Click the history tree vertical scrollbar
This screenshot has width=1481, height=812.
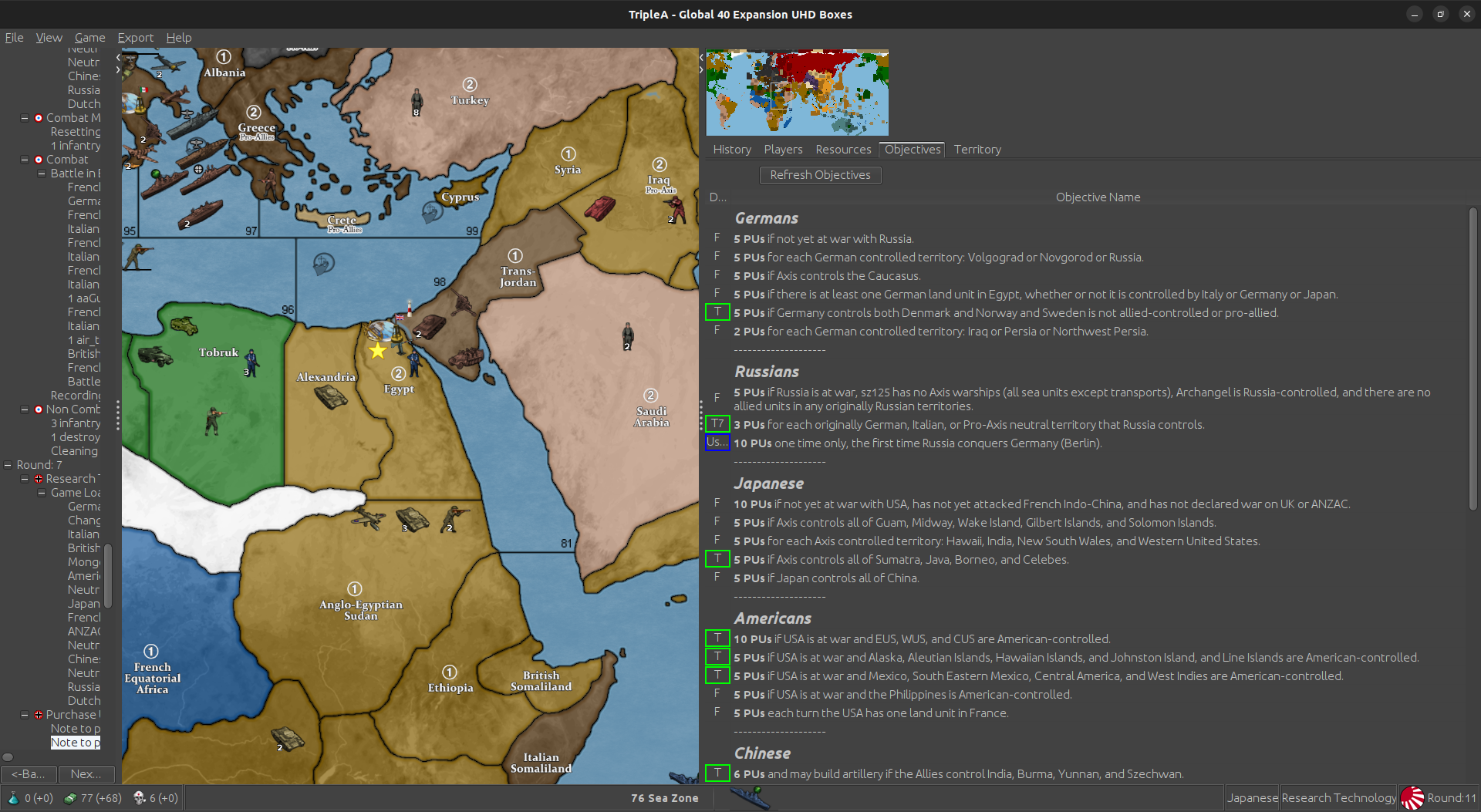coord(108,575)
